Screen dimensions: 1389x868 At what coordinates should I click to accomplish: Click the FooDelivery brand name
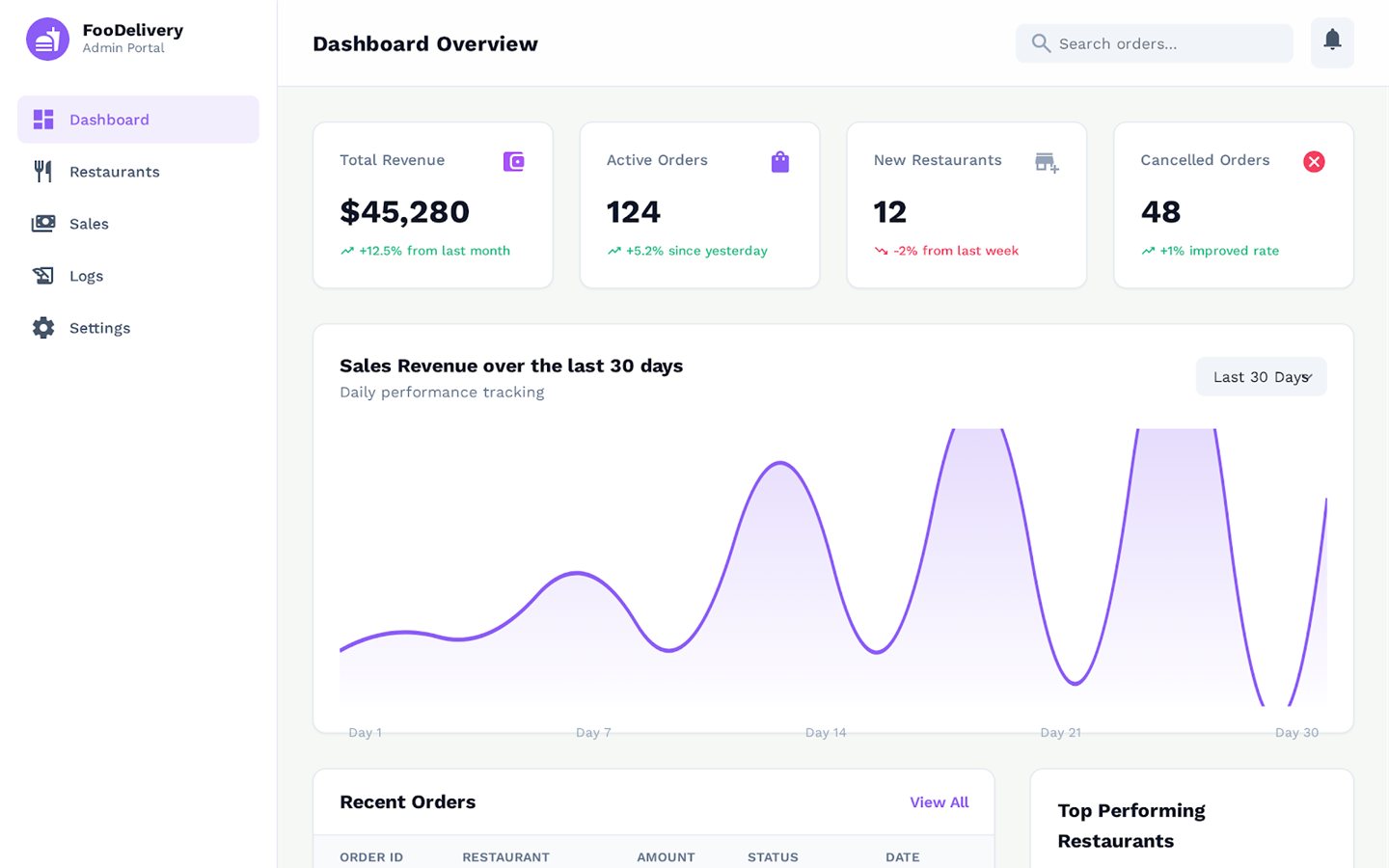[x=133, y=30]
